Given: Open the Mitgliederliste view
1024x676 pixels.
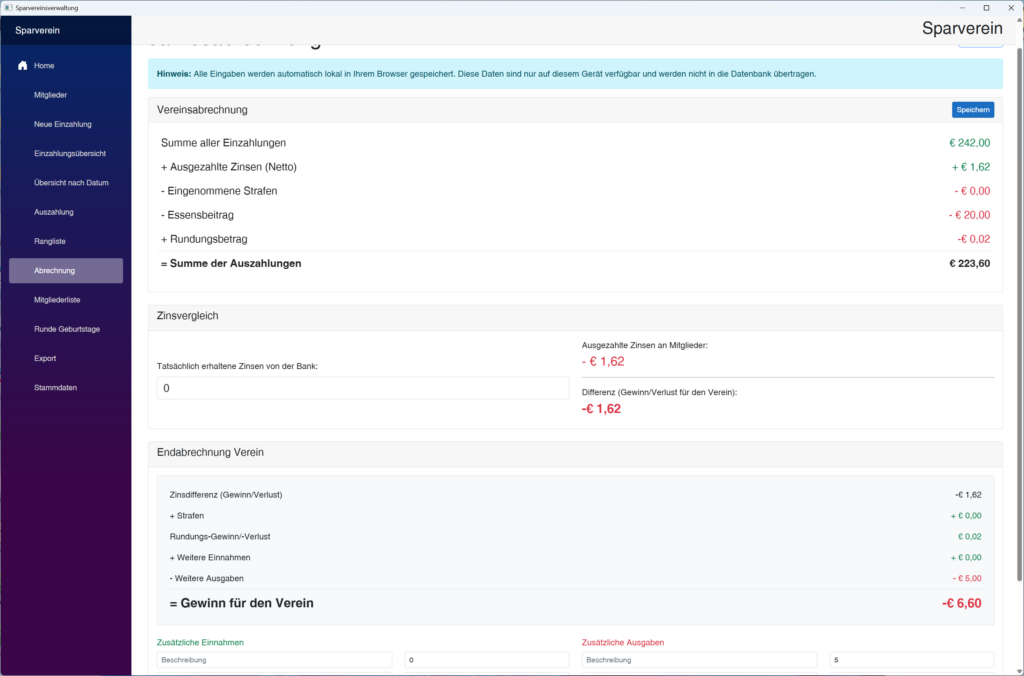Looking at the screenshot, I should pos(58,300).
